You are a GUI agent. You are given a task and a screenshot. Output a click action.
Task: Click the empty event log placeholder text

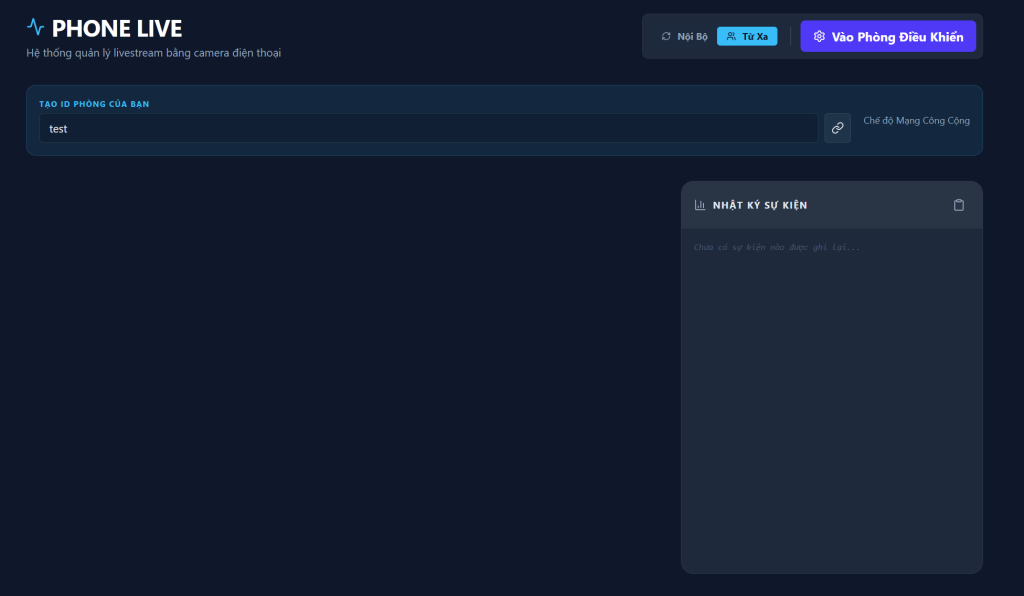[776, 247]
